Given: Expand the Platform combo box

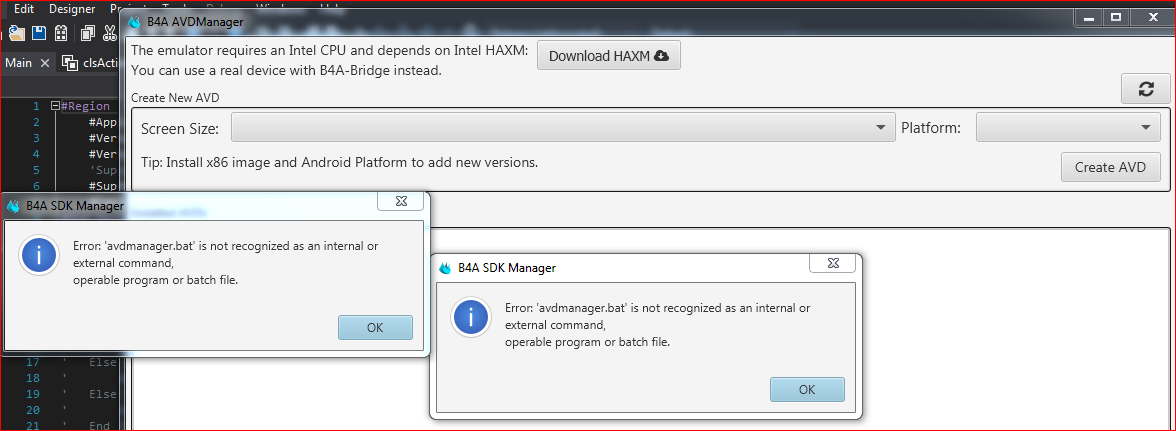Looking at the screenshot, I should (1067, 127).
